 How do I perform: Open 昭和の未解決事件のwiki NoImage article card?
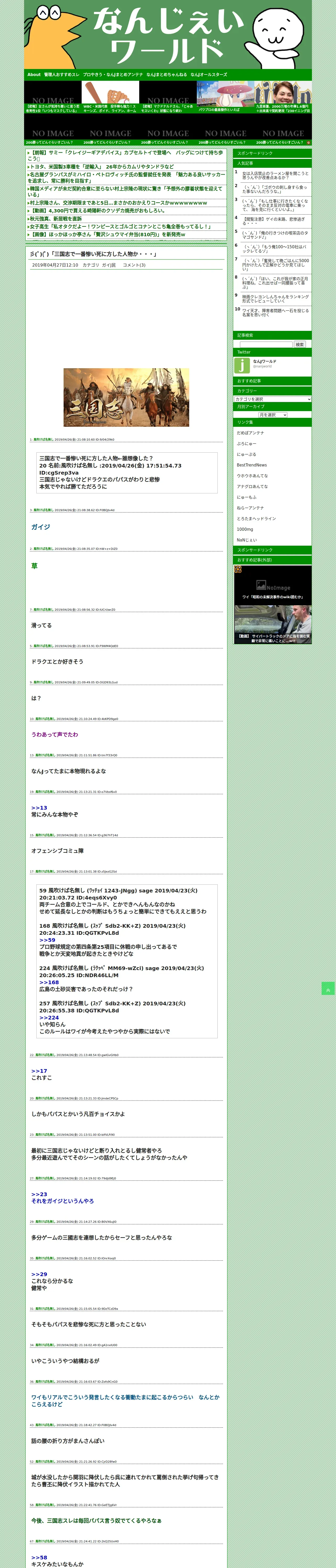(273, 585)
